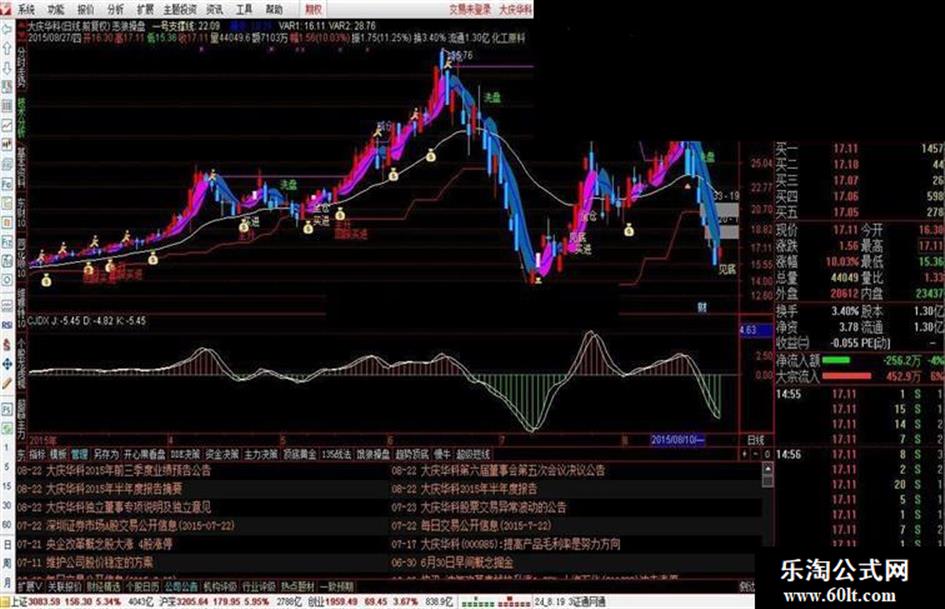Click the 2015/08/10 date marker on timeline
The height and width of the screenshot is (609, 945).
pos(677,440)
